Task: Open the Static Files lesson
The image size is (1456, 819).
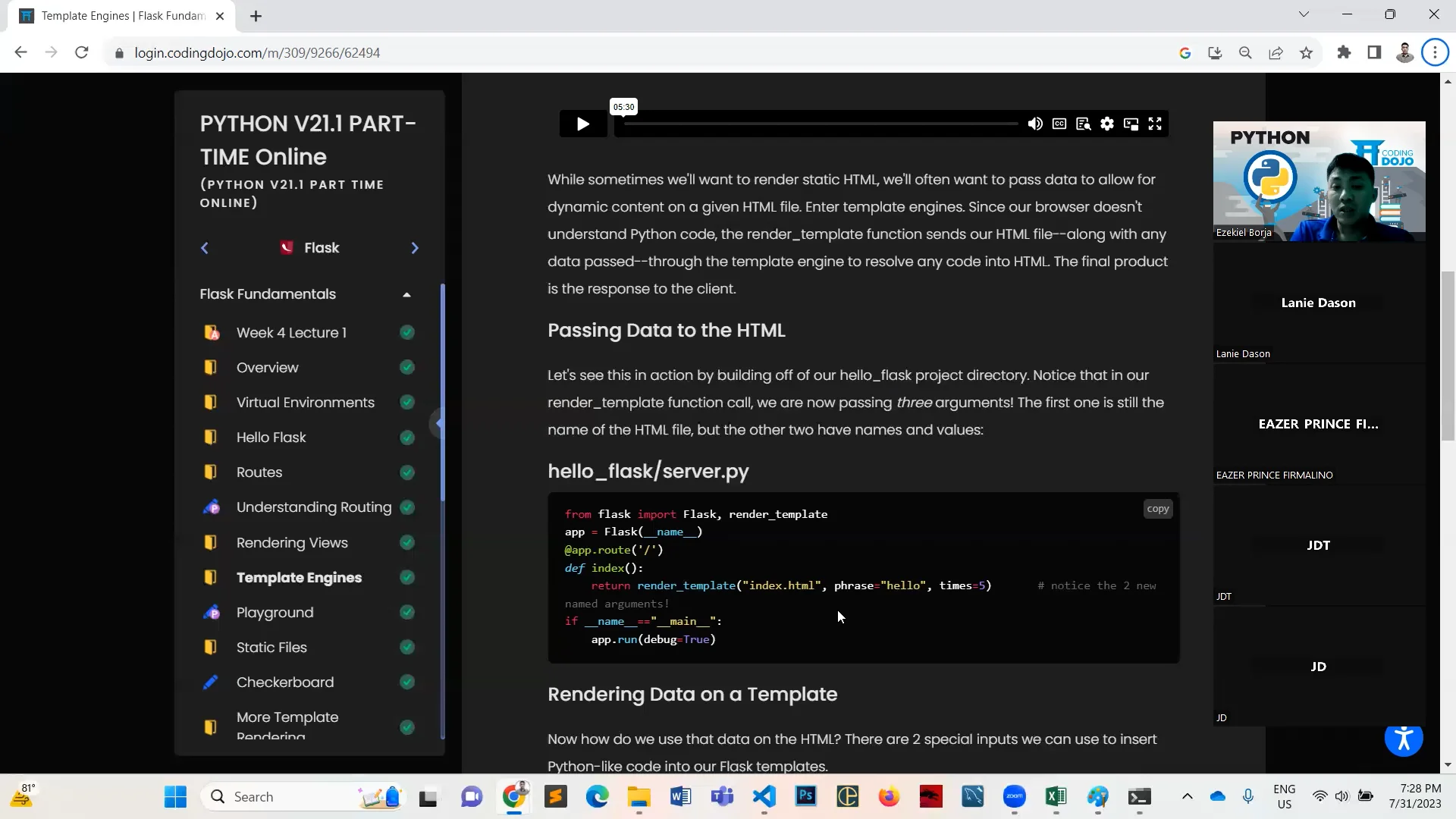Action: click(x=271, y=647)
